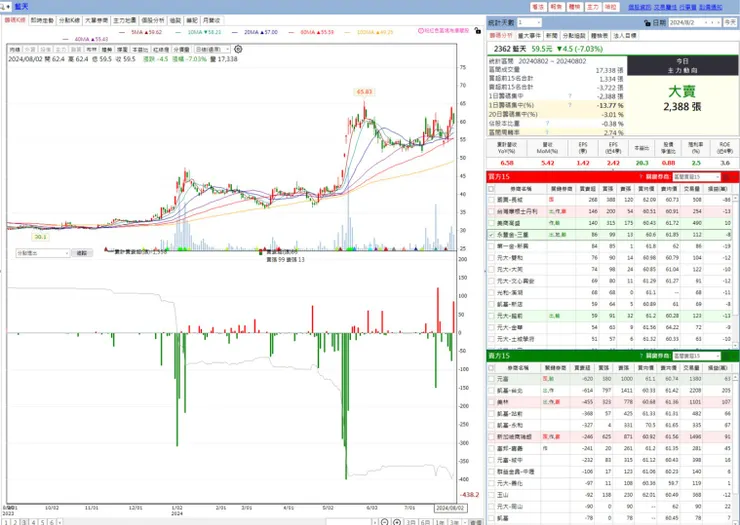Open the dropdown arrow left of zoom-out icon
The image size is (740, 525).
point(375,522)
